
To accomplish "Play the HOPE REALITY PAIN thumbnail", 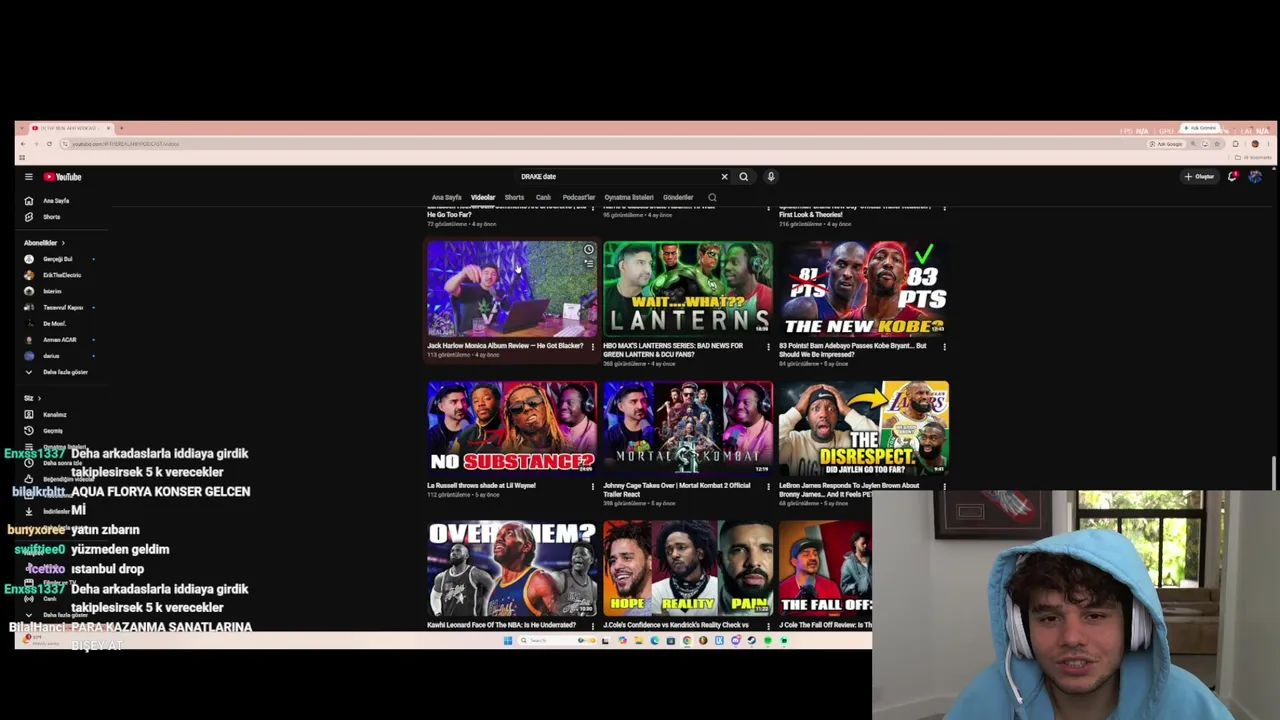I will point(688,569).
